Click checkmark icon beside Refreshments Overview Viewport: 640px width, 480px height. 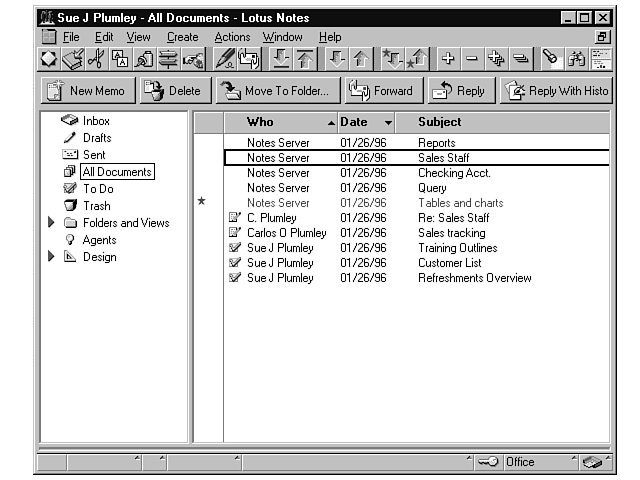(235, 278)
